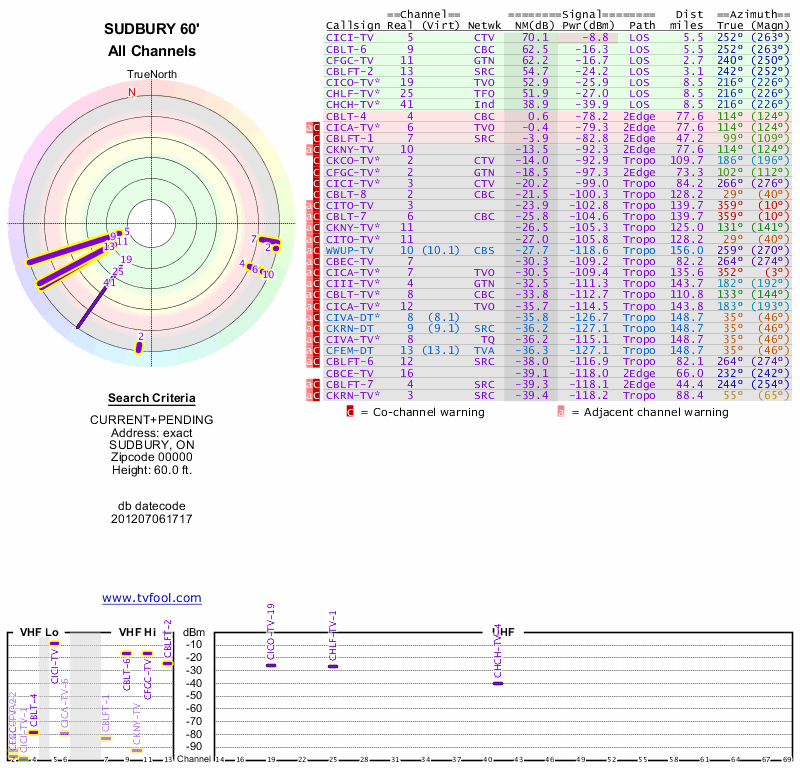The height and width of the screenshot is (768, 800).
Task: Click the Zipcode 00000 text
Action: 152,457
